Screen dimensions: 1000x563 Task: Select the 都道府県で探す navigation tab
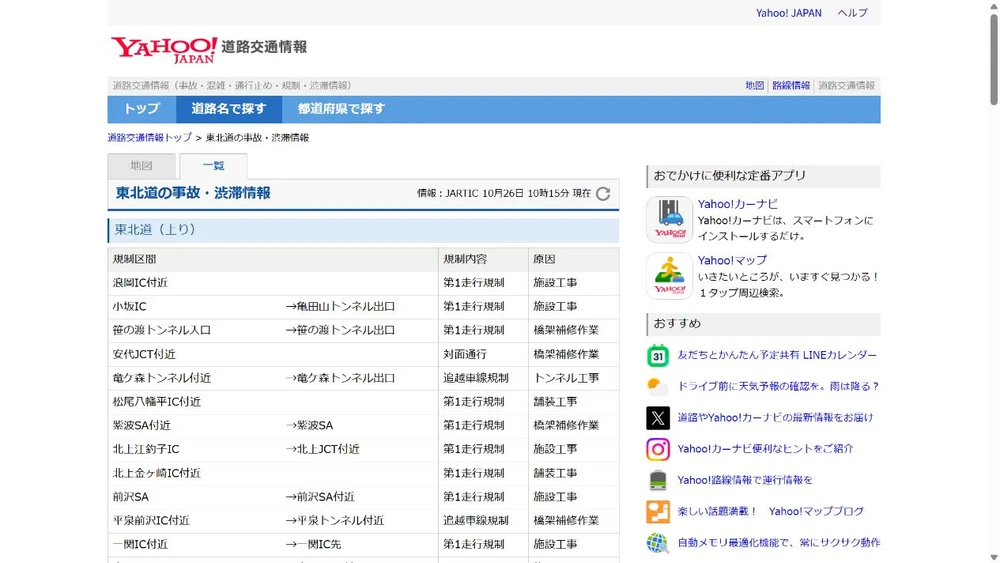[341, 109]
